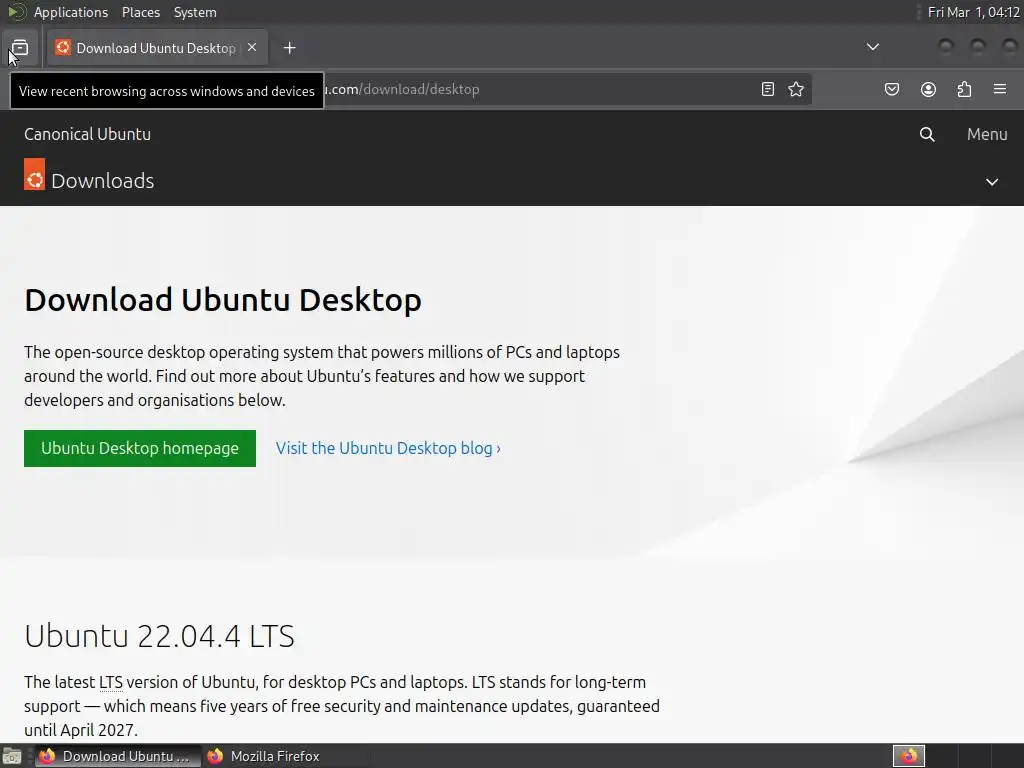
Task: Open the System menu
Action: [195, 12]
